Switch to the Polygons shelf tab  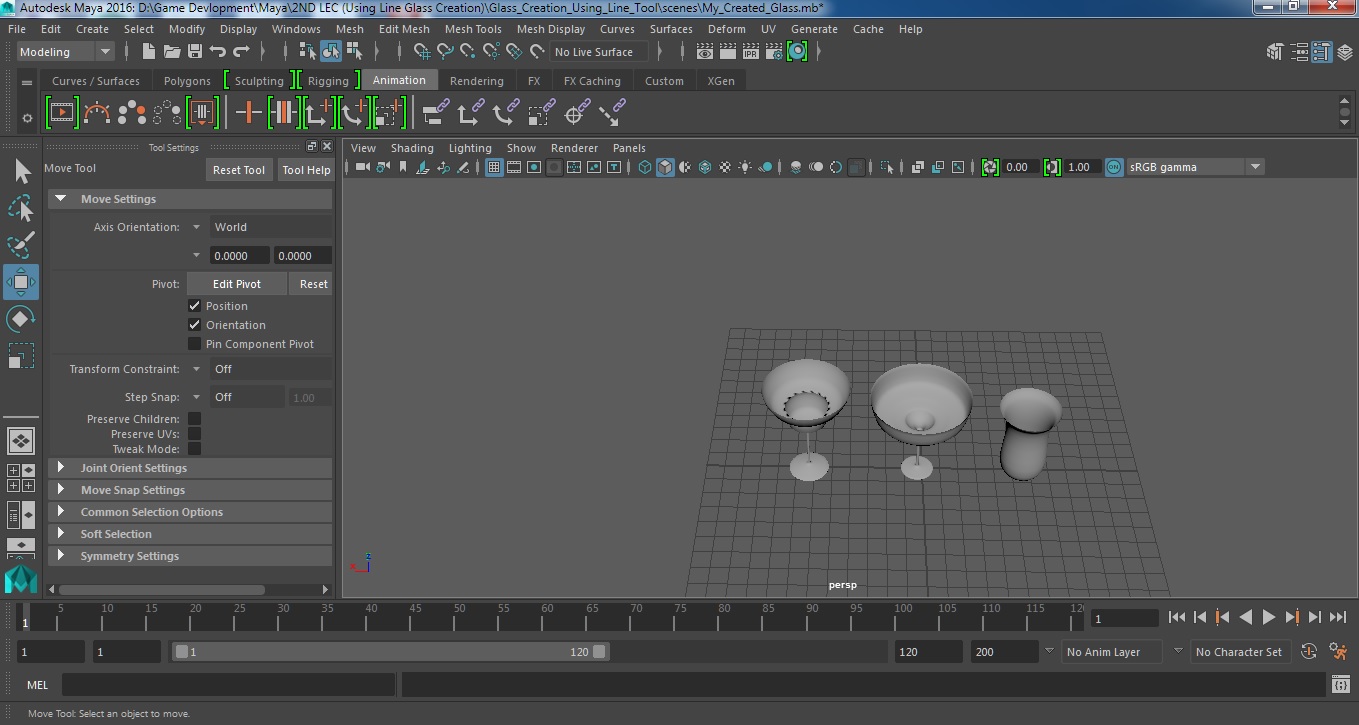point(187,81)
